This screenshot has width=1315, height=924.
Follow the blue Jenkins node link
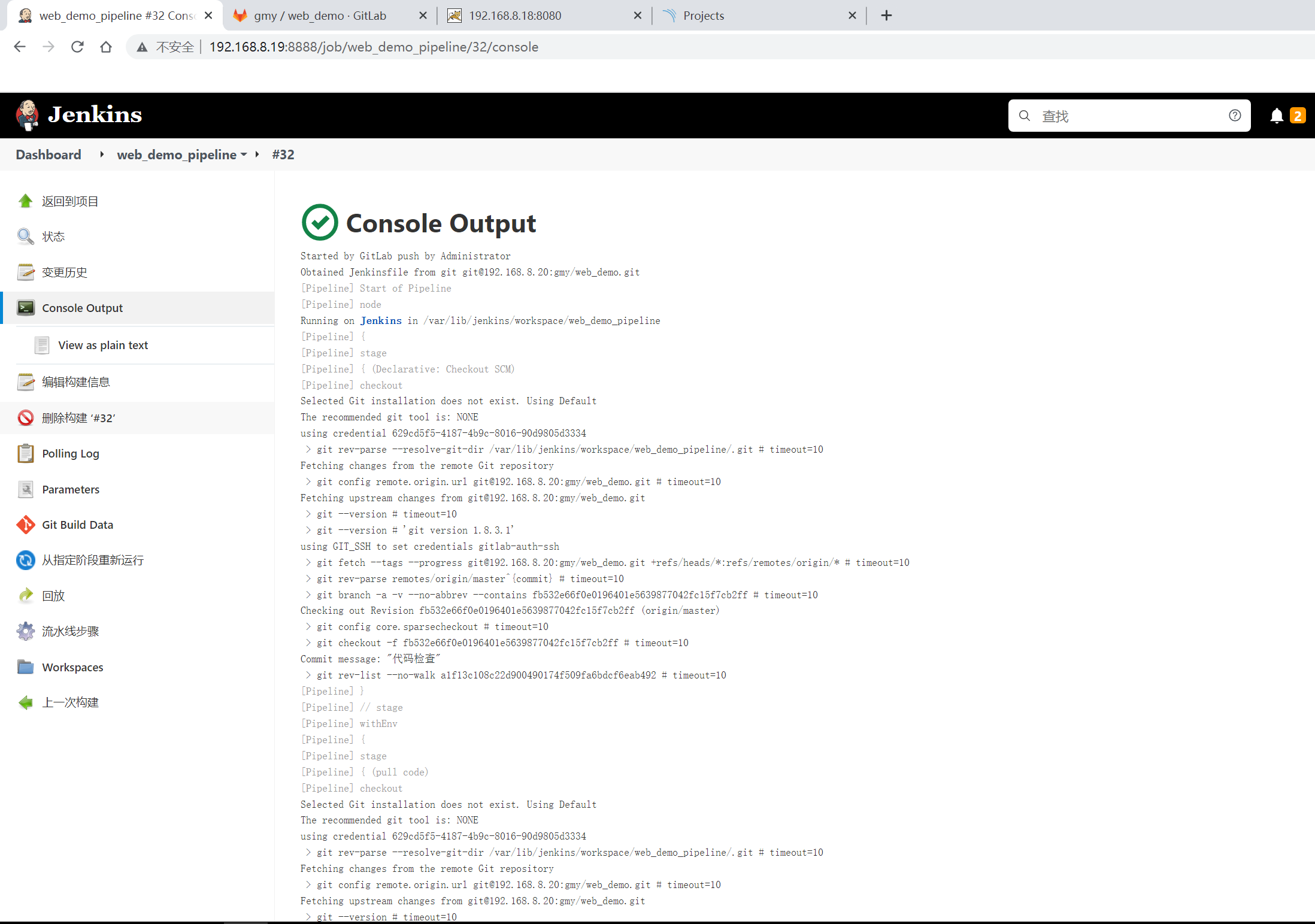click(381, 320)
